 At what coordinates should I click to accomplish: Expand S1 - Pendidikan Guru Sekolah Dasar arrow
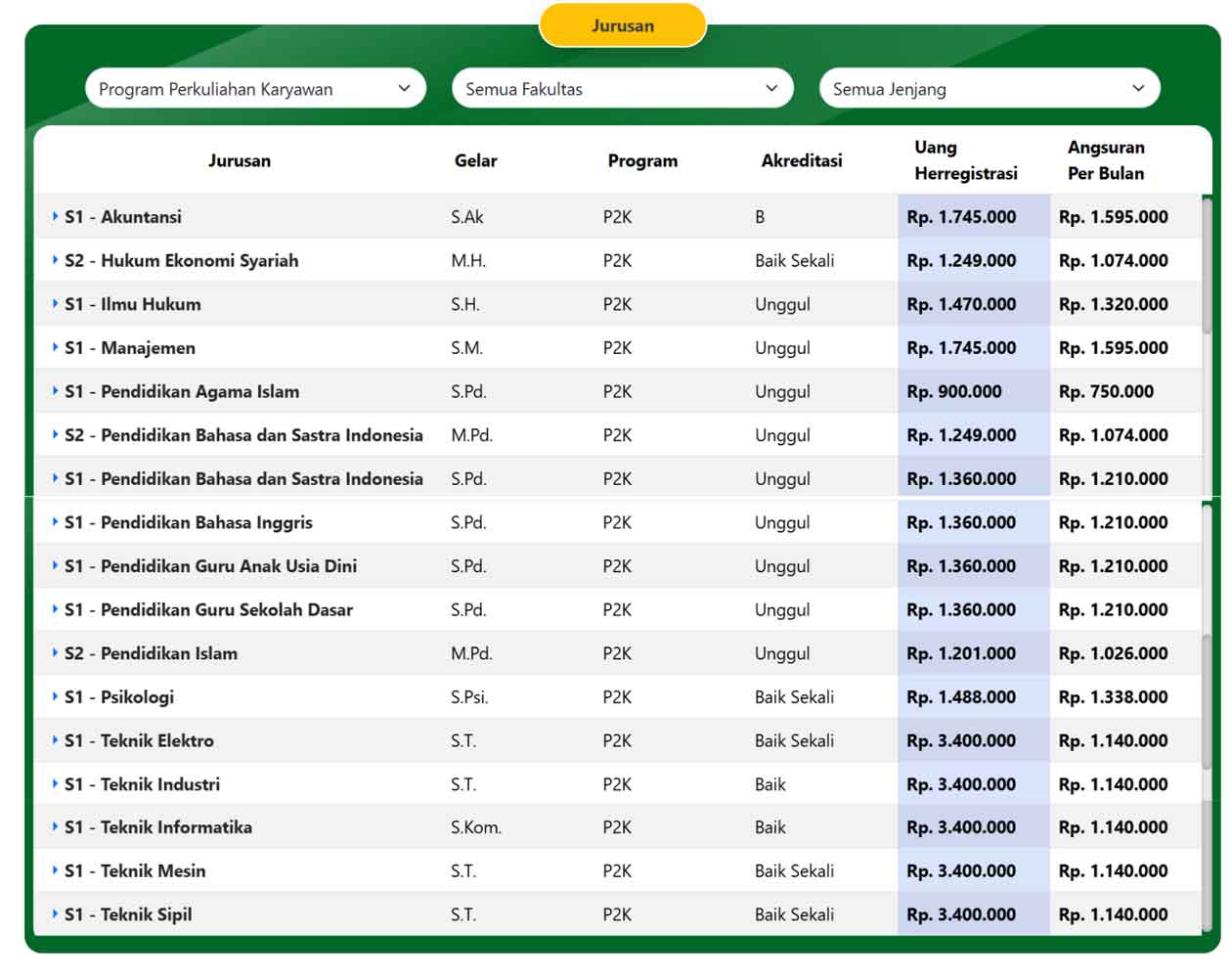click(55, 609)
